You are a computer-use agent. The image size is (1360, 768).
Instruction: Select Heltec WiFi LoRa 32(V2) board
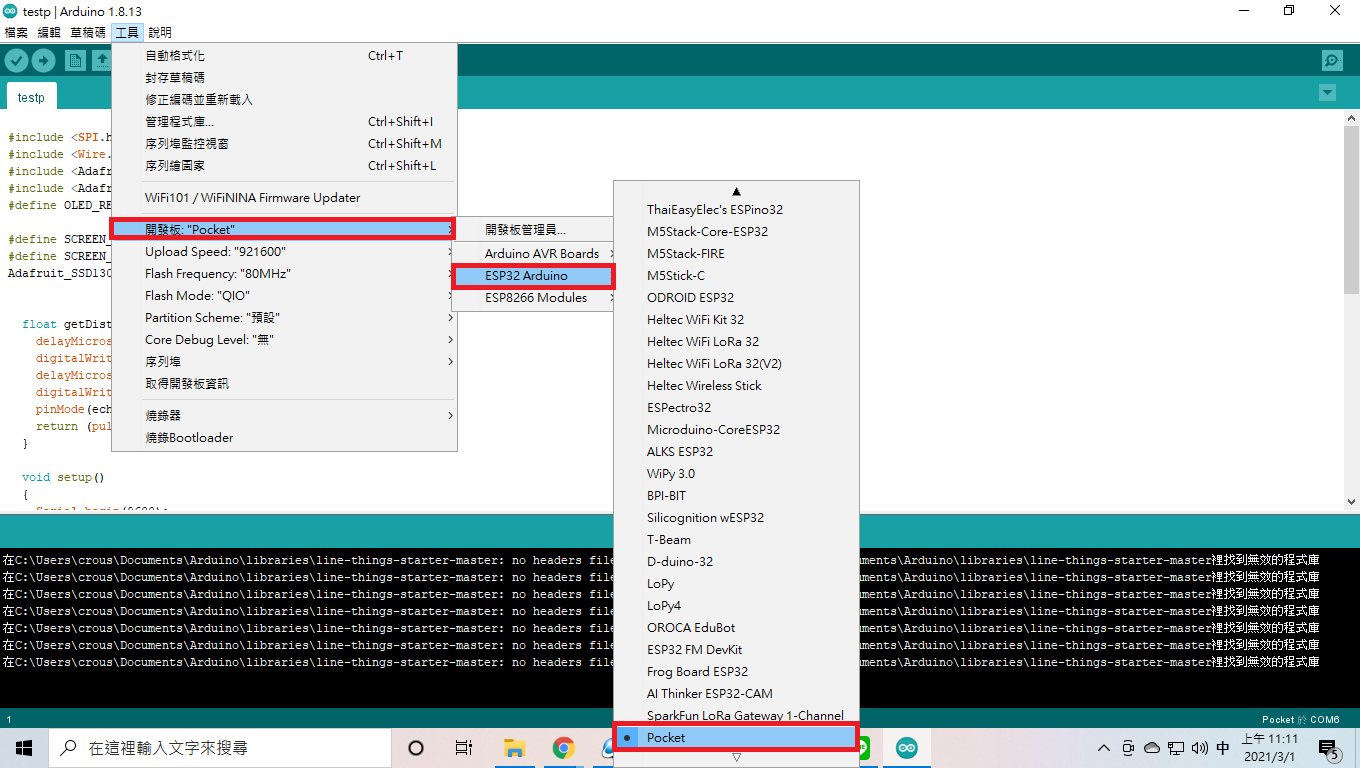tap(737, 364)
